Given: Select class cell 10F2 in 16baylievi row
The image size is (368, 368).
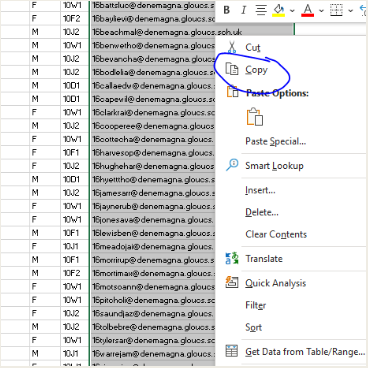Looking at the screenshot, I should pyautogui.click(x=75, y=19).
